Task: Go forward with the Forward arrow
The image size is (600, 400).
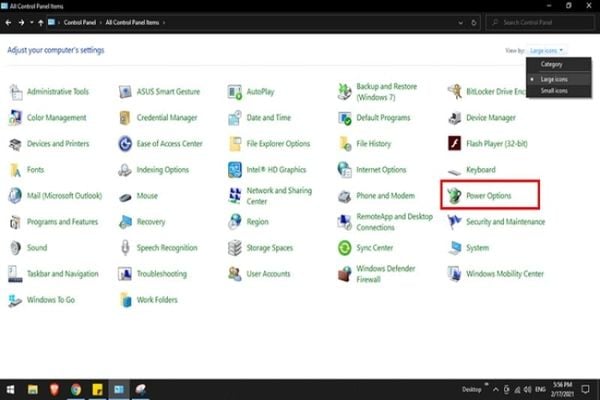Action: pyautogui.click(x=21, y=23)
